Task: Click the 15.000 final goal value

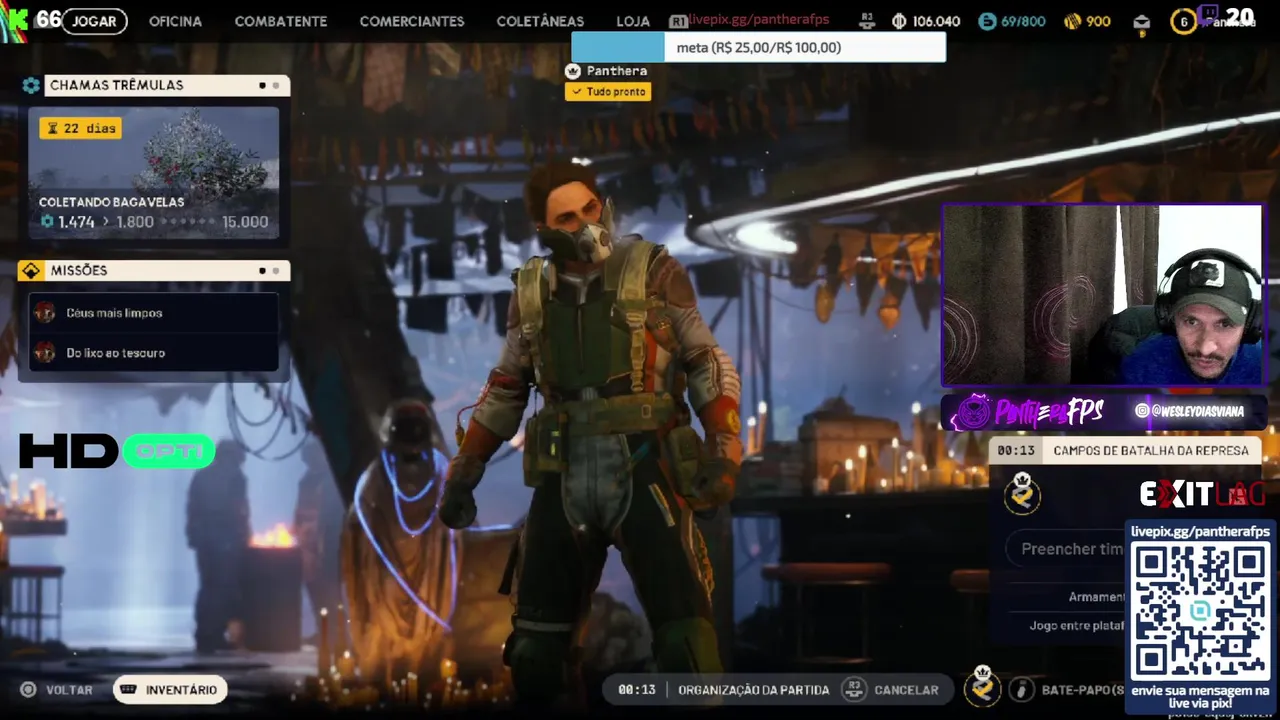Action: coord(245,222)
